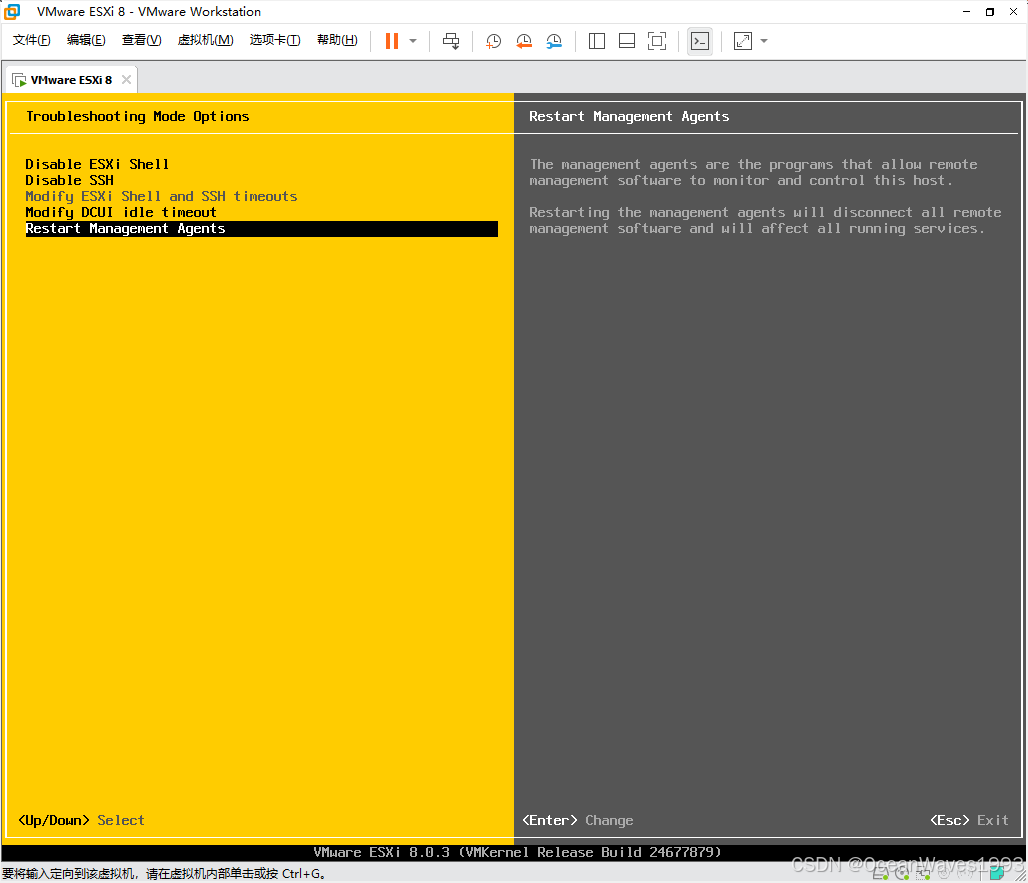Open the 编辑(E) menu
The image size is (1028, 883).
pos(86,40)
